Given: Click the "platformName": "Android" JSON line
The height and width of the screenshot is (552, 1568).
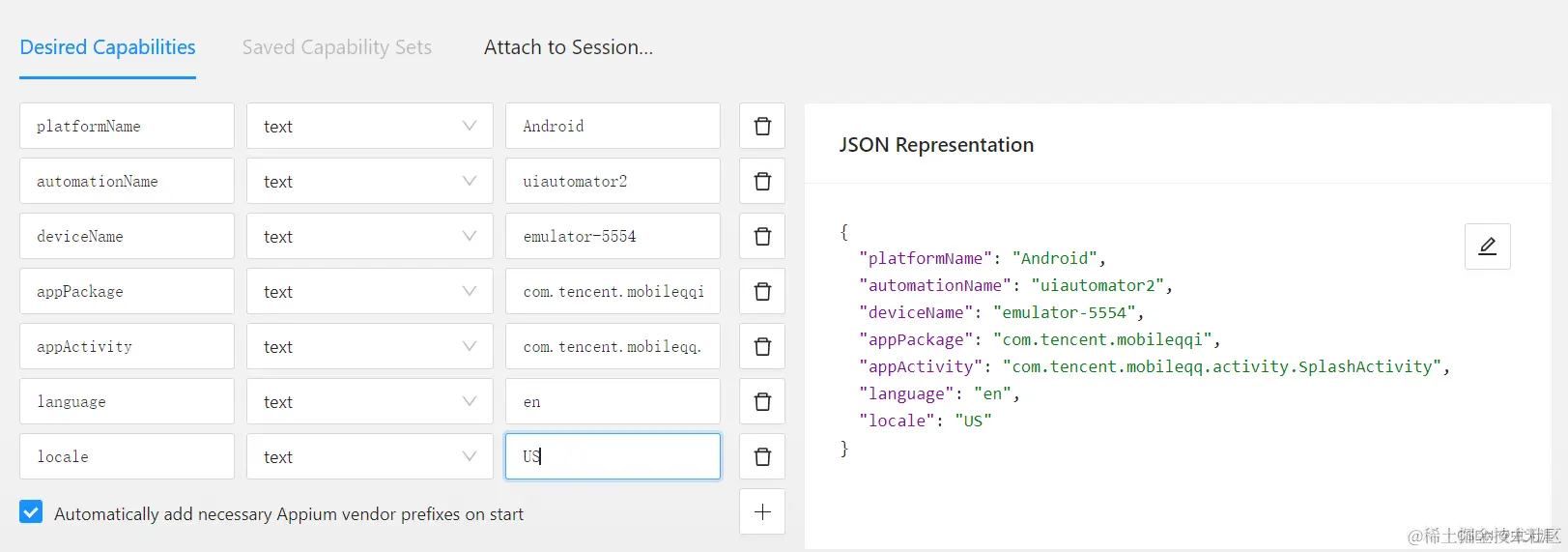Looking at the screenshot, I should pos(982,258).
